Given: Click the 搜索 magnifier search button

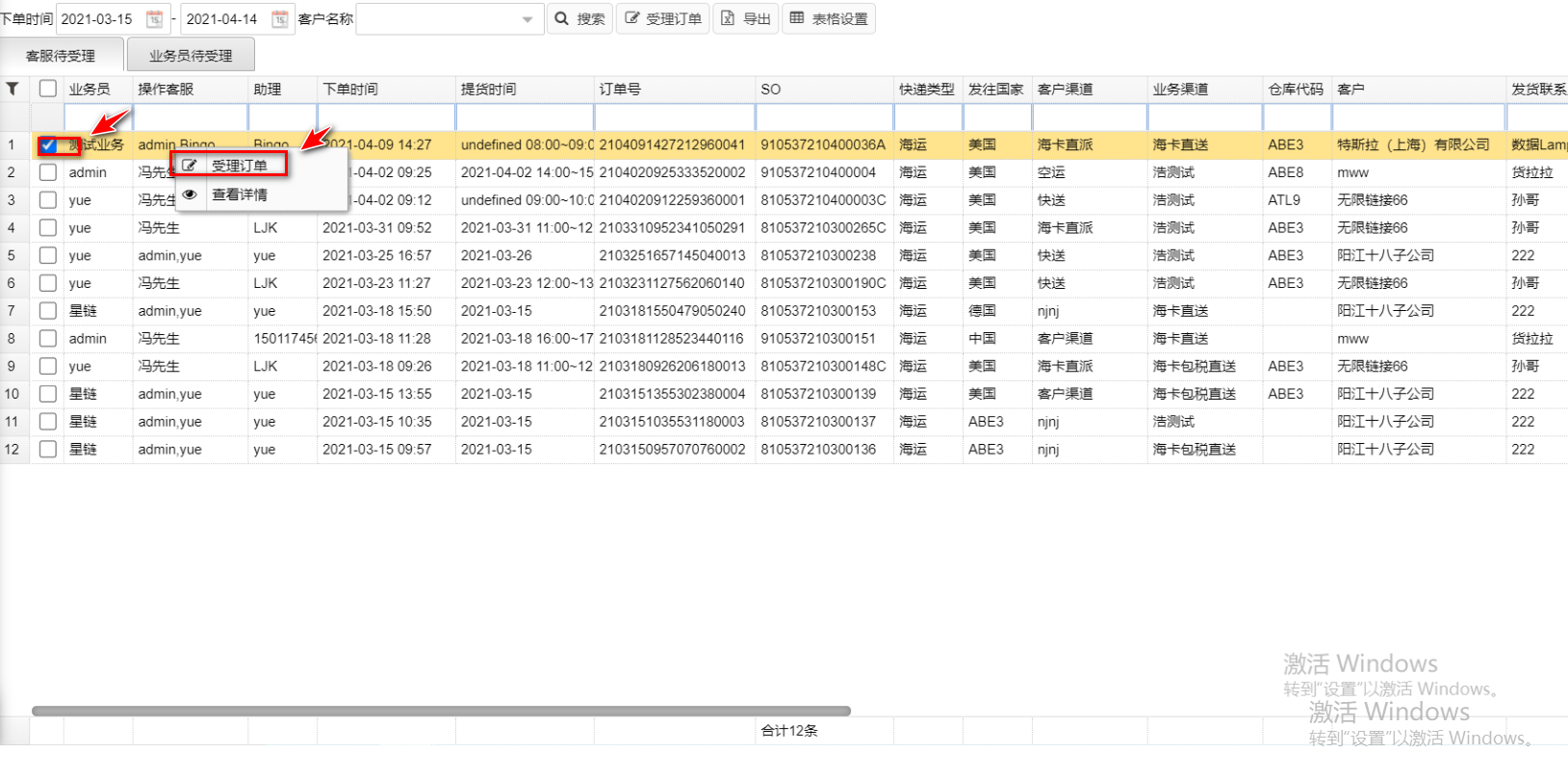Looking at the screenshot, I should point(579,19).
